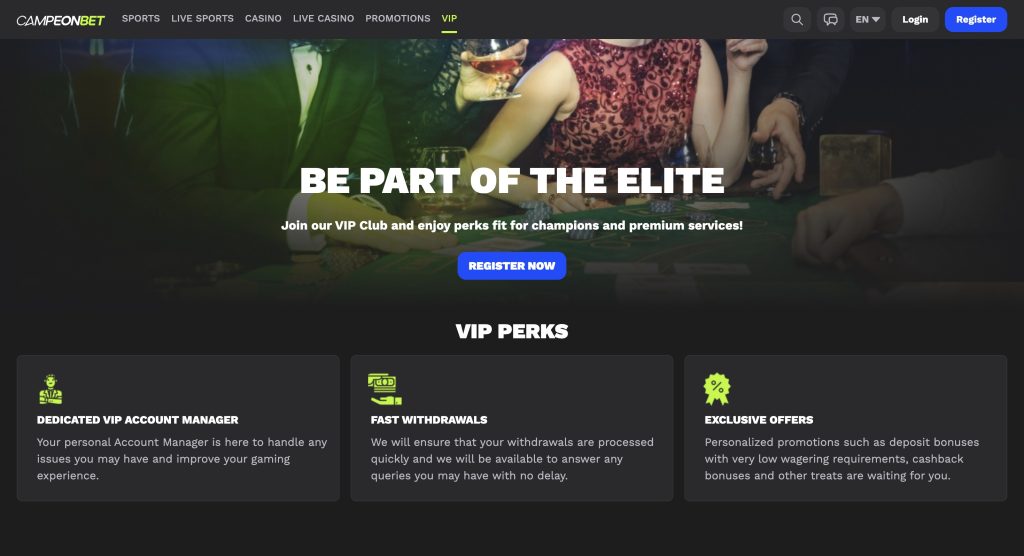Select the VIP tab

(x=449, y=18)
